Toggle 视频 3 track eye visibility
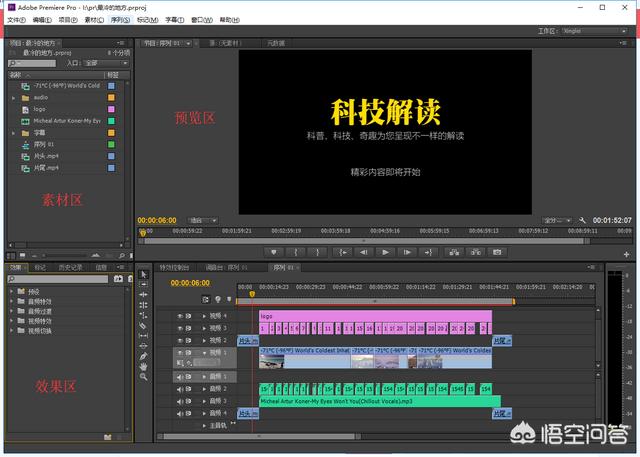 (180, 328)
